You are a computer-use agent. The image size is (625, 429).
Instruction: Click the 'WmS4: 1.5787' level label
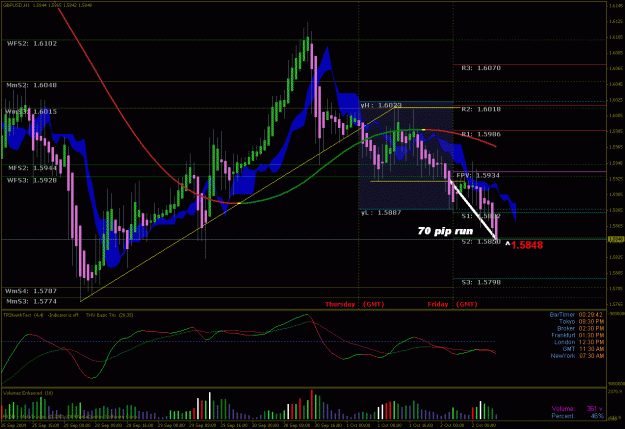(x=31, y=291)
